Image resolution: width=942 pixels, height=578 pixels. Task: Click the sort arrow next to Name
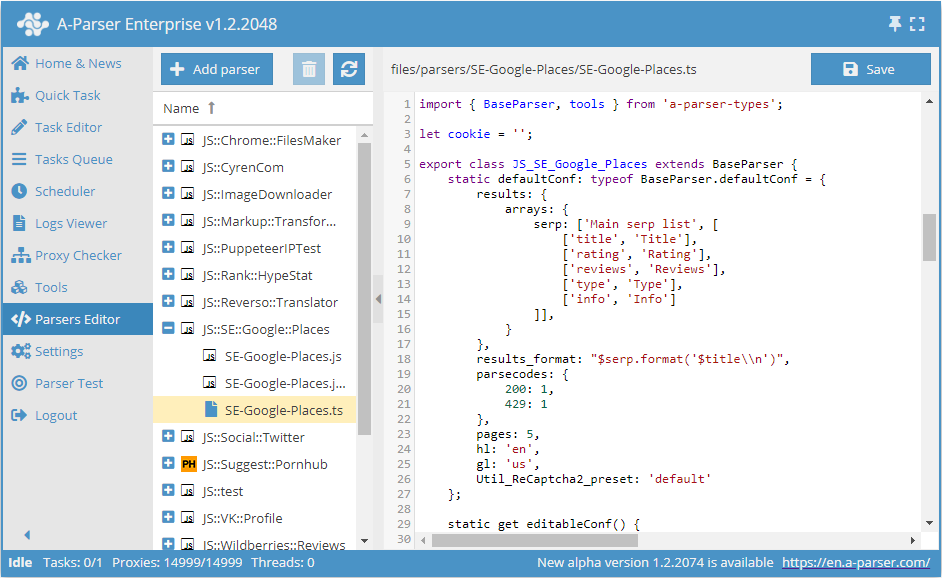pyautogui.click(x=211, y=108)
